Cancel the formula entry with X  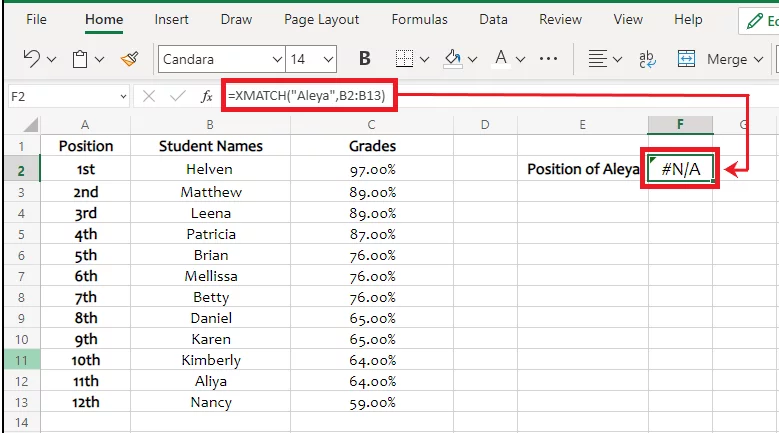click(x=149, y=96)
